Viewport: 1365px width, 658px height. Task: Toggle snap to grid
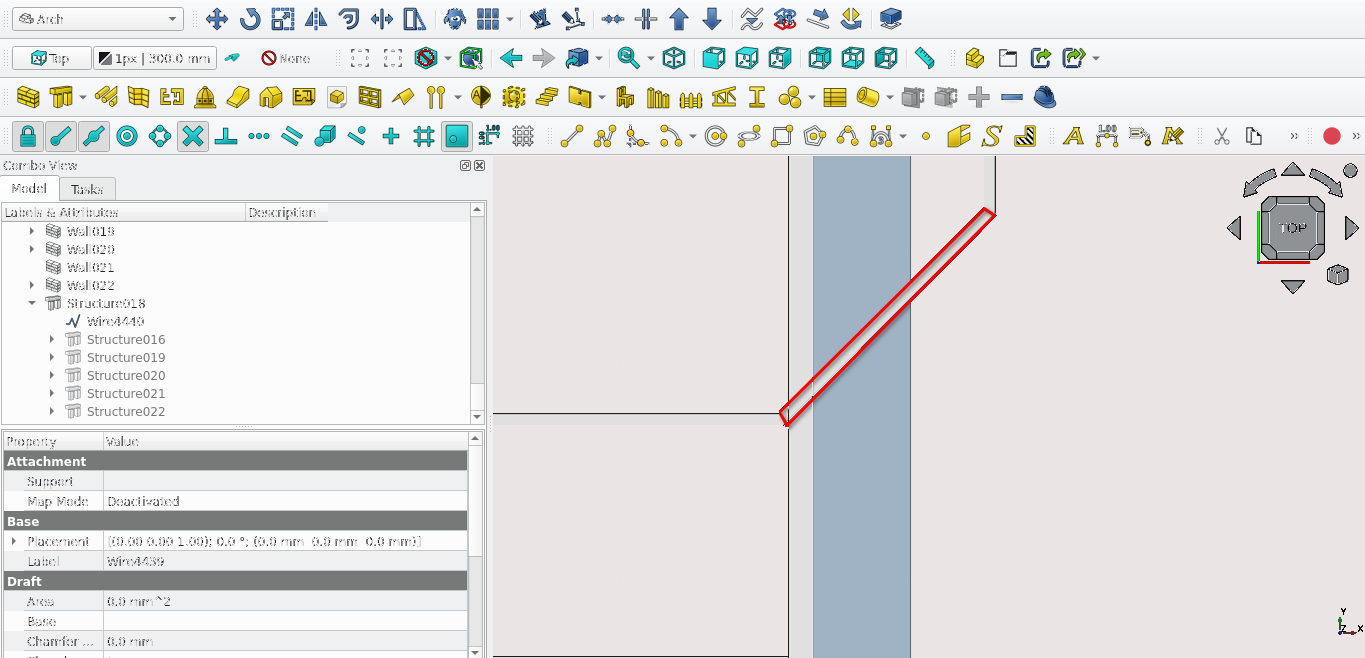click(x=423, y=136)
